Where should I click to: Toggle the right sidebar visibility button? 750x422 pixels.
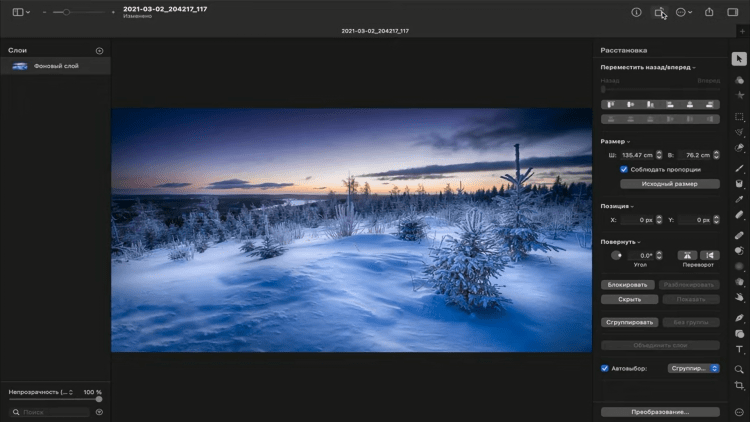tap(736, 12)
